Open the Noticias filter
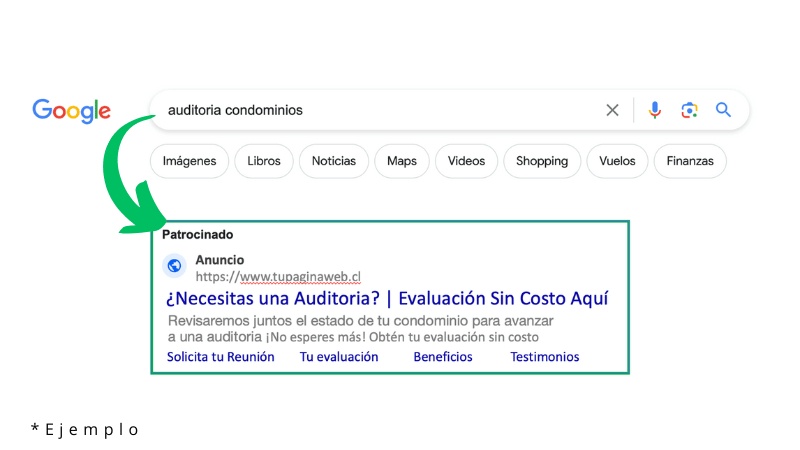This screenshot has height=450, width=800. 334,161
